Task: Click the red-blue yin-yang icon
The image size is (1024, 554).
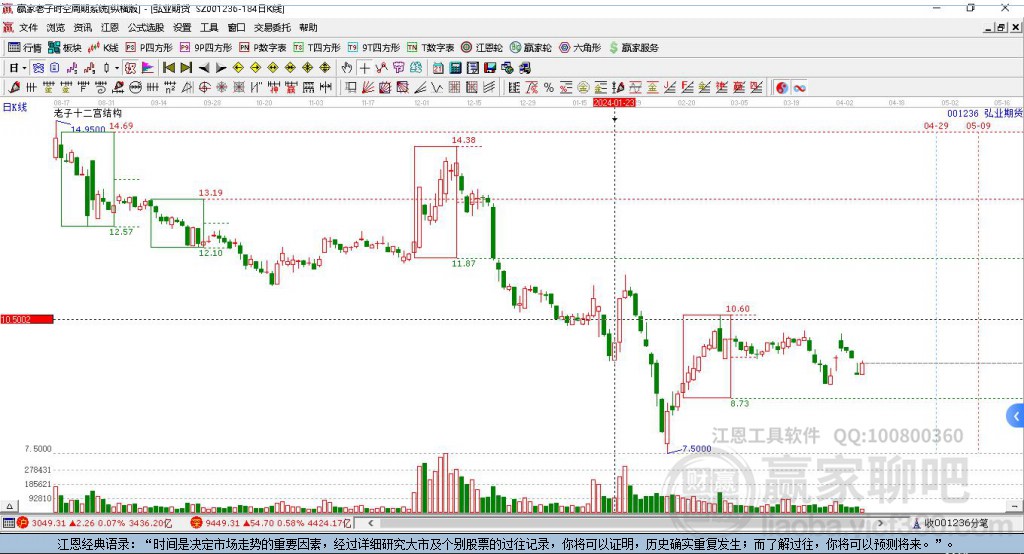Action: coord(782,88)
